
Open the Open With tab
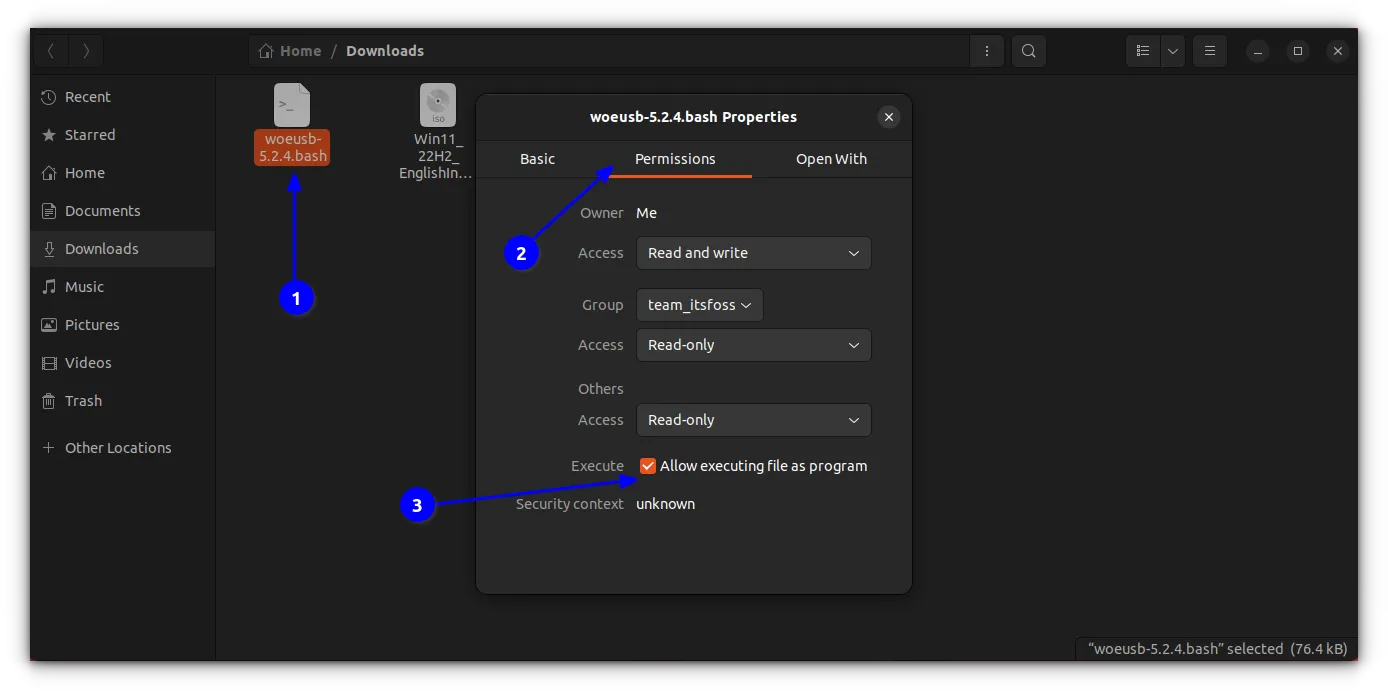[831, 159]
